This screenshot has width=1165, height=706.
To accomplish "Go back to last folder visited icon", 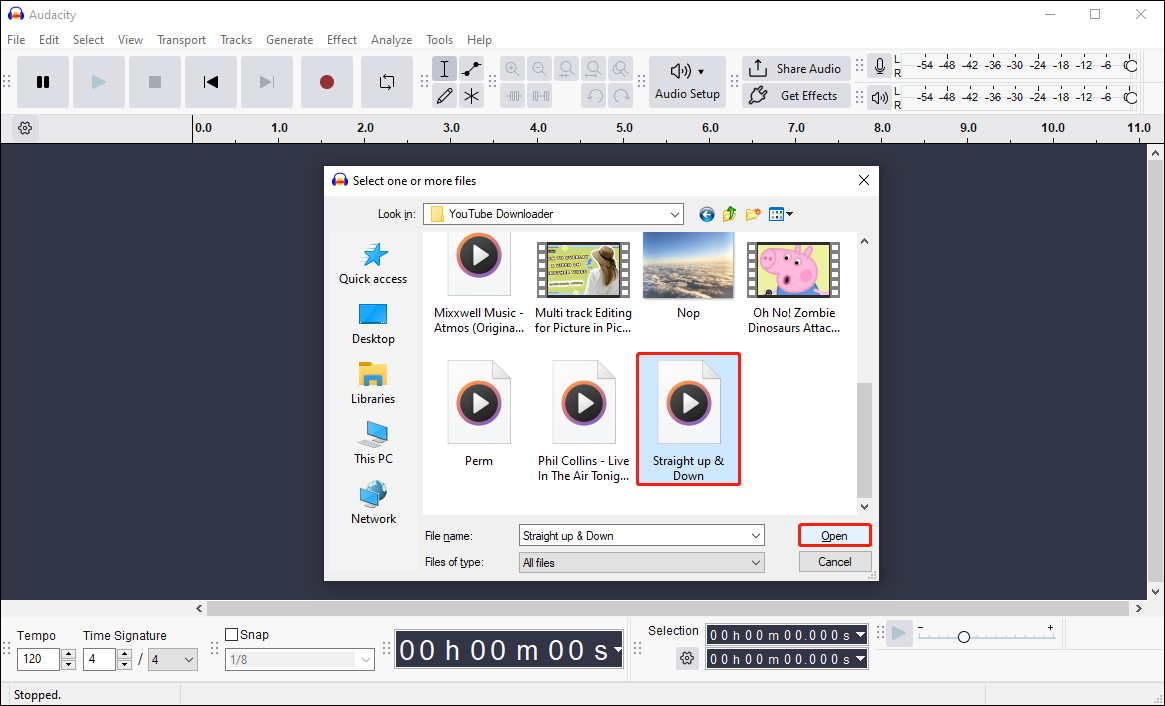I will click(x=707, y=214).
